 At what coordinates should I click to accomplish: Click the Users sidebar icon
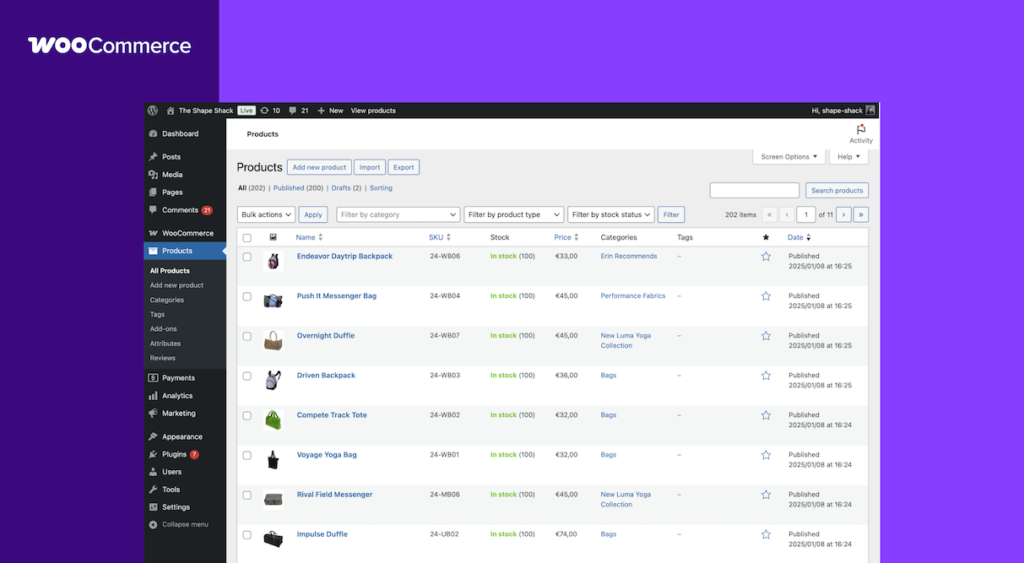point(153,472)
